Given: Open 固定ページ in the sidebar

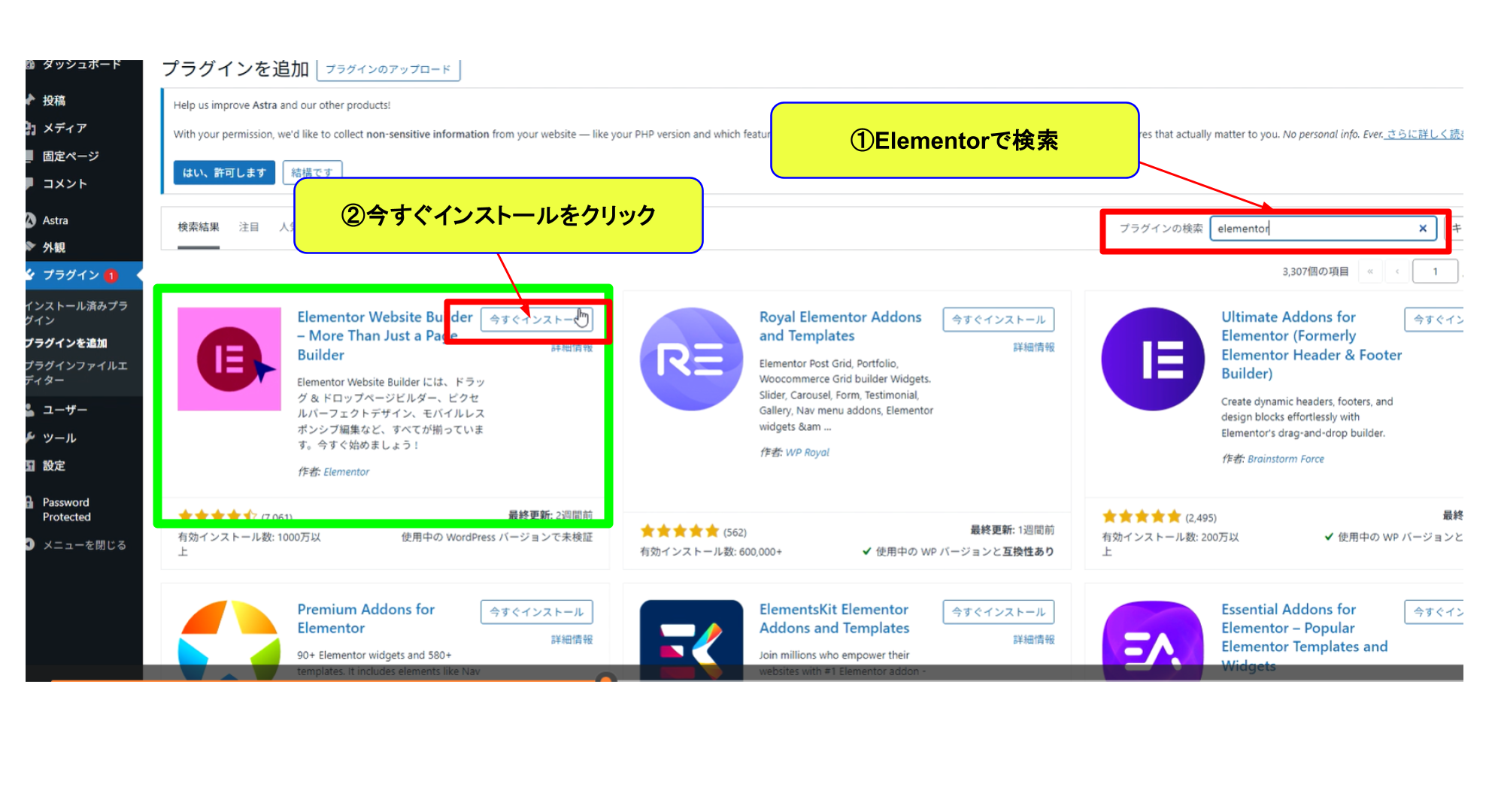Looking at the screenshot, I should (71, 156).
